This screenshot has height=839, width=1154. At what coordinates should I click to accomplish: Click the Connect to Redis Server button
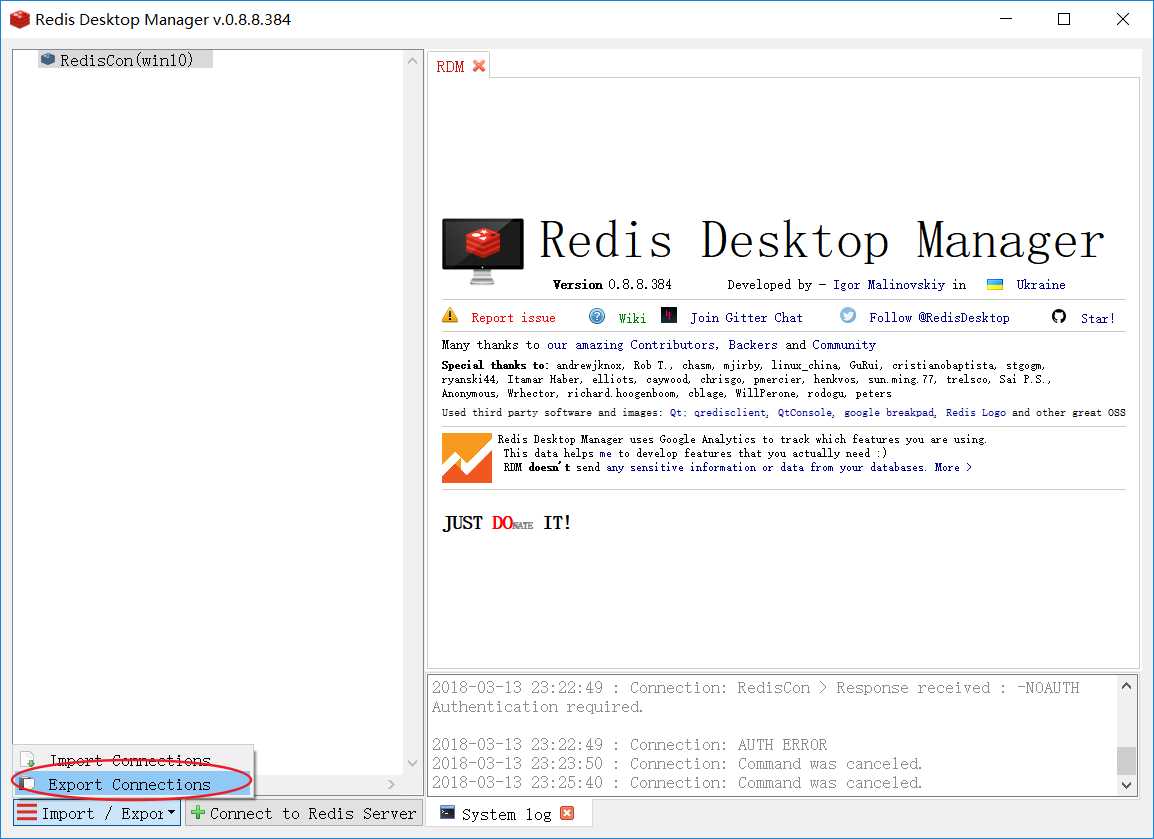[x=304, y=813]
